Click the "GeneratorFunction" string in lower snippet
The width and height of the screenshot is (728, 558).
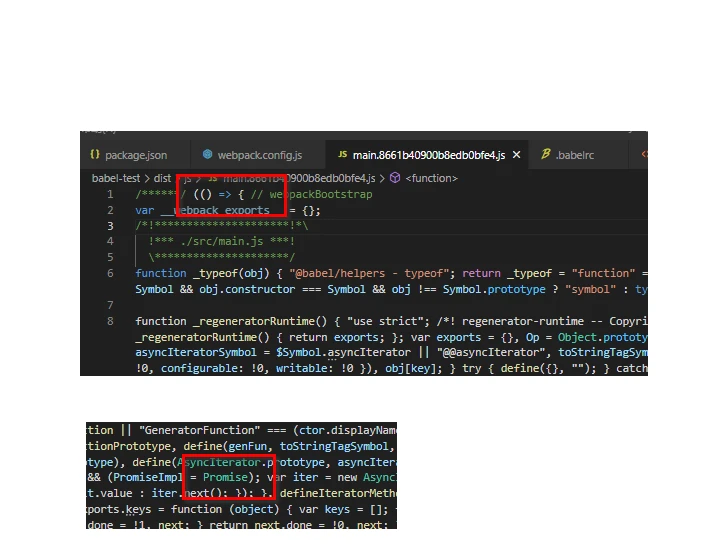(199, 430)
